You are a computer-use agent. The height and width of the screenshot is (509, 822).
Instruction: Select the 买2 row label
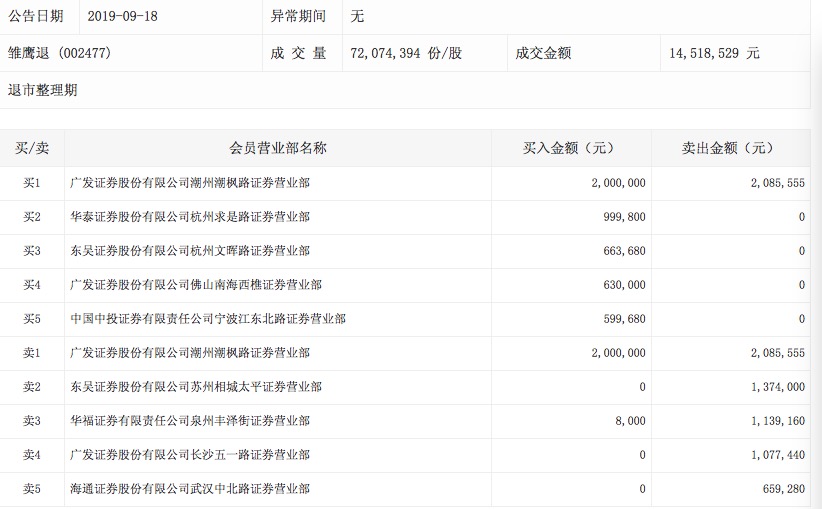click(31, 216)
